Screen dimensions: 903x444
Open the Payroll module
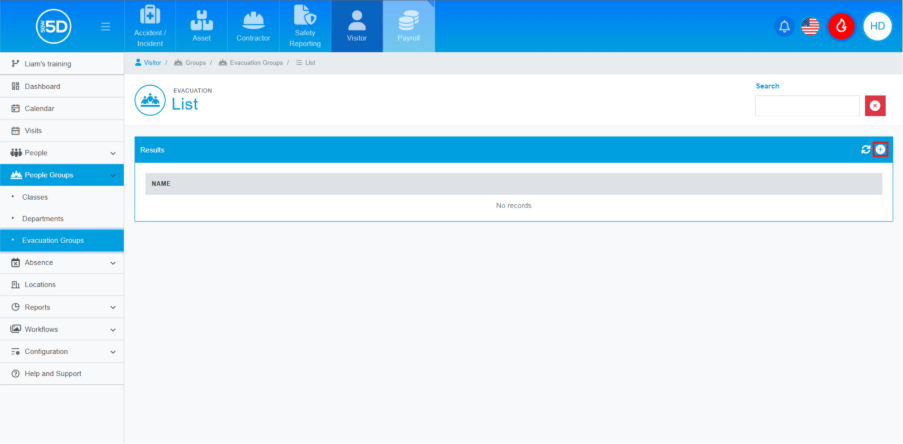pos(409,26)
